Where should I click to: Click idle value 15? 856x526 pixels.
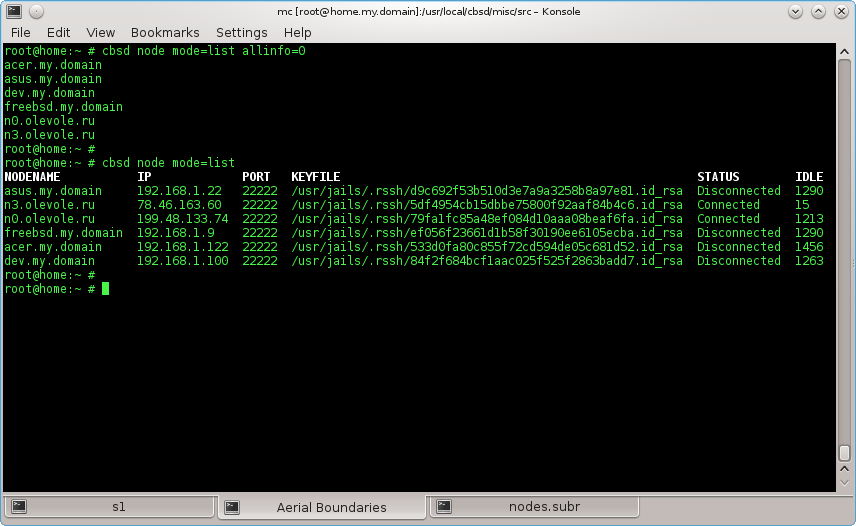click(x=802, y=205)
